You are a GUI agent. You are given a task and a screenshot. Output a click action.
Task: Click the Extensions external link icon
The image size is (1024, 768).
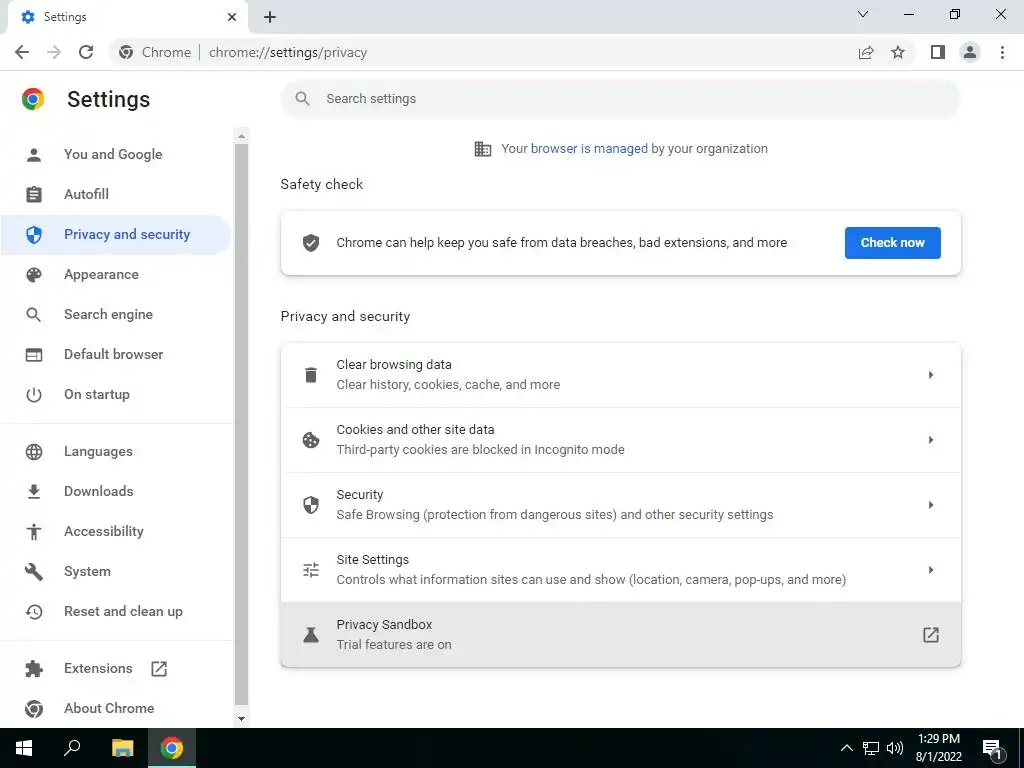pyautogui.click(x=159, y=669)
